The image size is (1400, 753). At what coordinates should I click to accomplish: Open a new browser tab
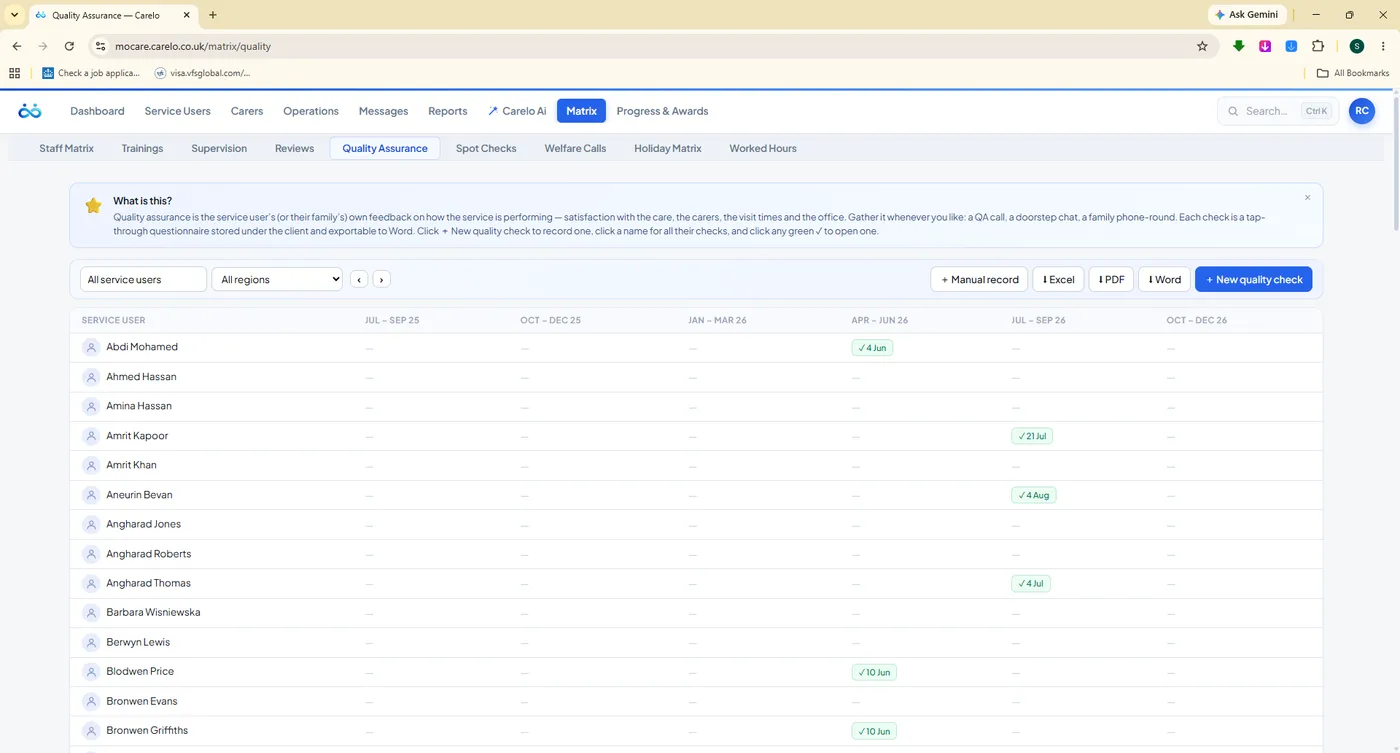pos(213,15)
